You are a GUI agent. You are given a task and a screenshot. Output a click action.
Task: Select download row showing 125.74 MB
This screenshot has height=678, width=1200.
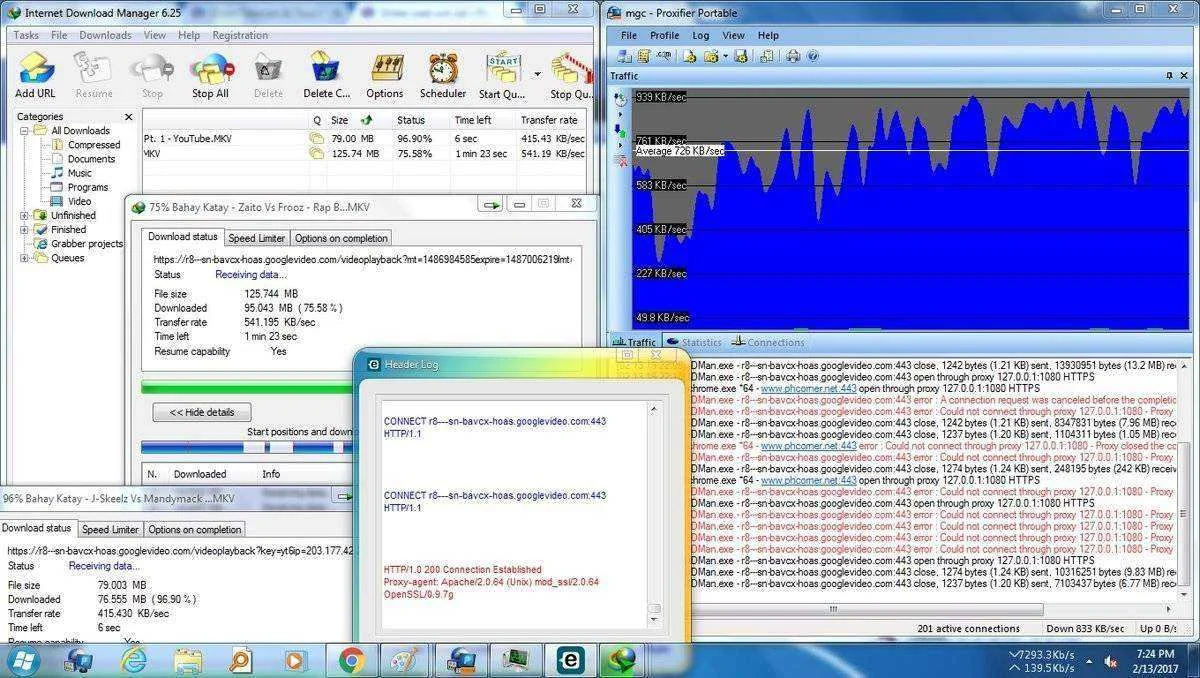[364, 154]
